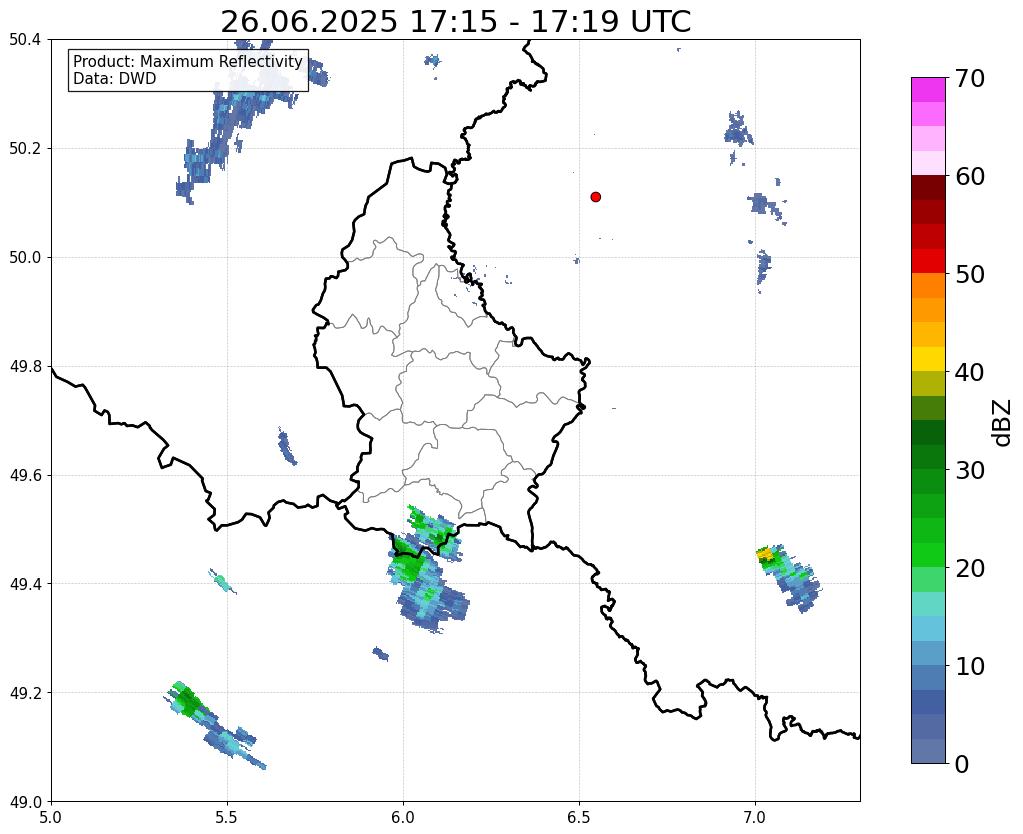Click the colorbar tick label 60
This screenshot has width=1023, height=834.
pos(970,176)
